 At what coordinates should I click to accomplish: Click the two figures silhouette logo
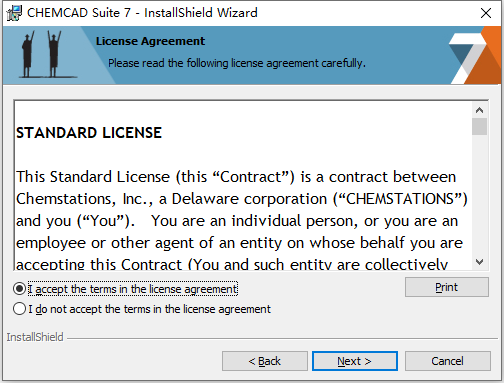click(x=42, y=54)
